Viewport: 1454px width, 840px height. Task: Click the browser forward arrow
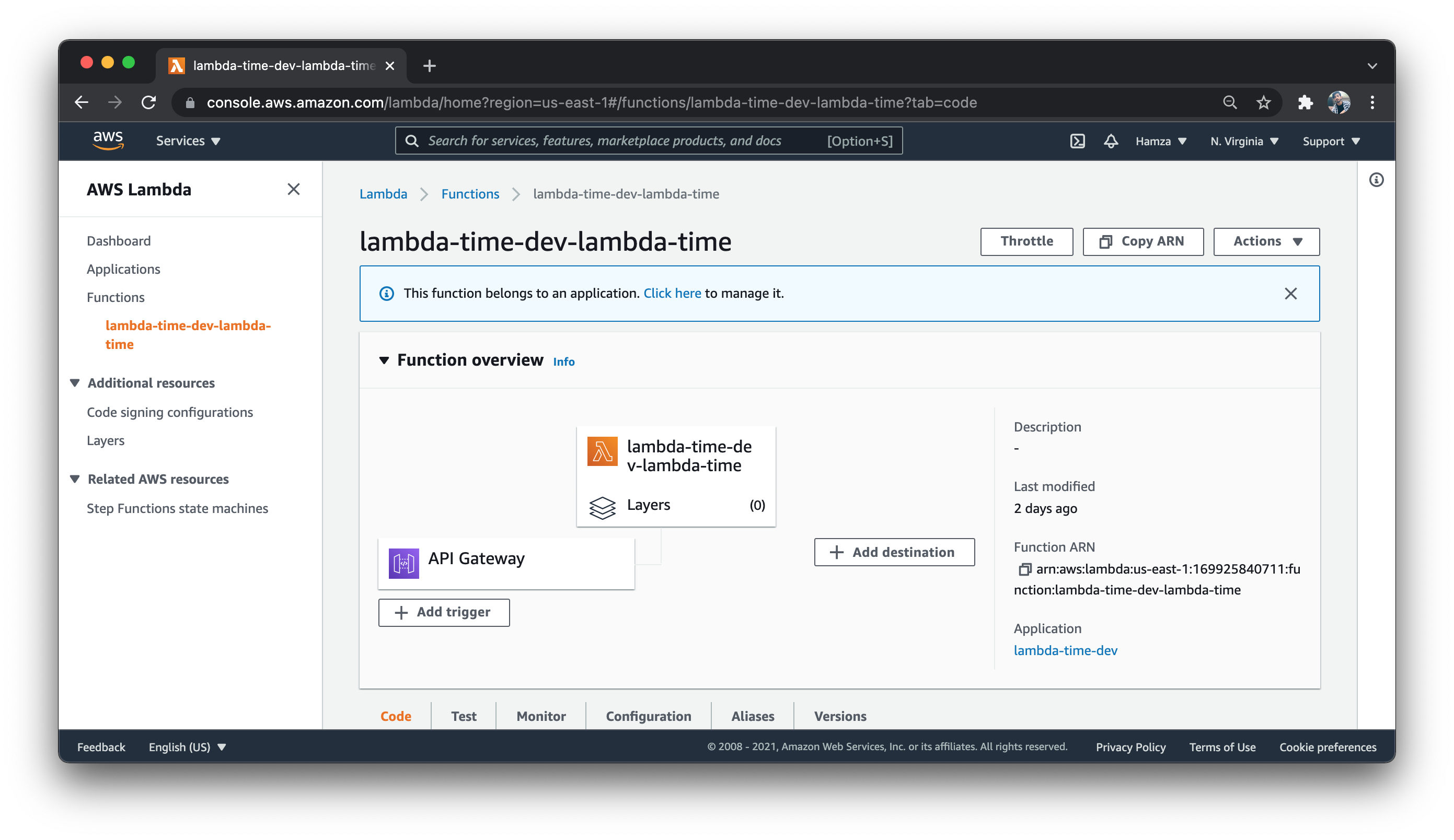tap(115, 102)
